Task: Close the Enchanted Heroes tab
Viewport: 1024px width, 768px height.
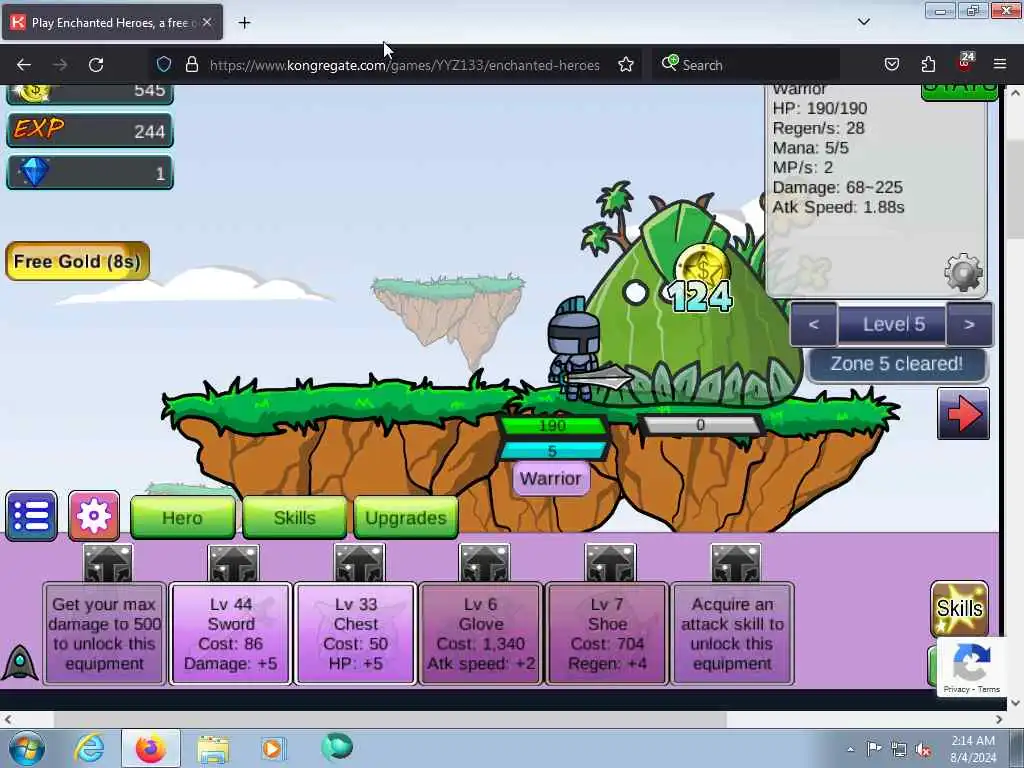Action: 207,22
